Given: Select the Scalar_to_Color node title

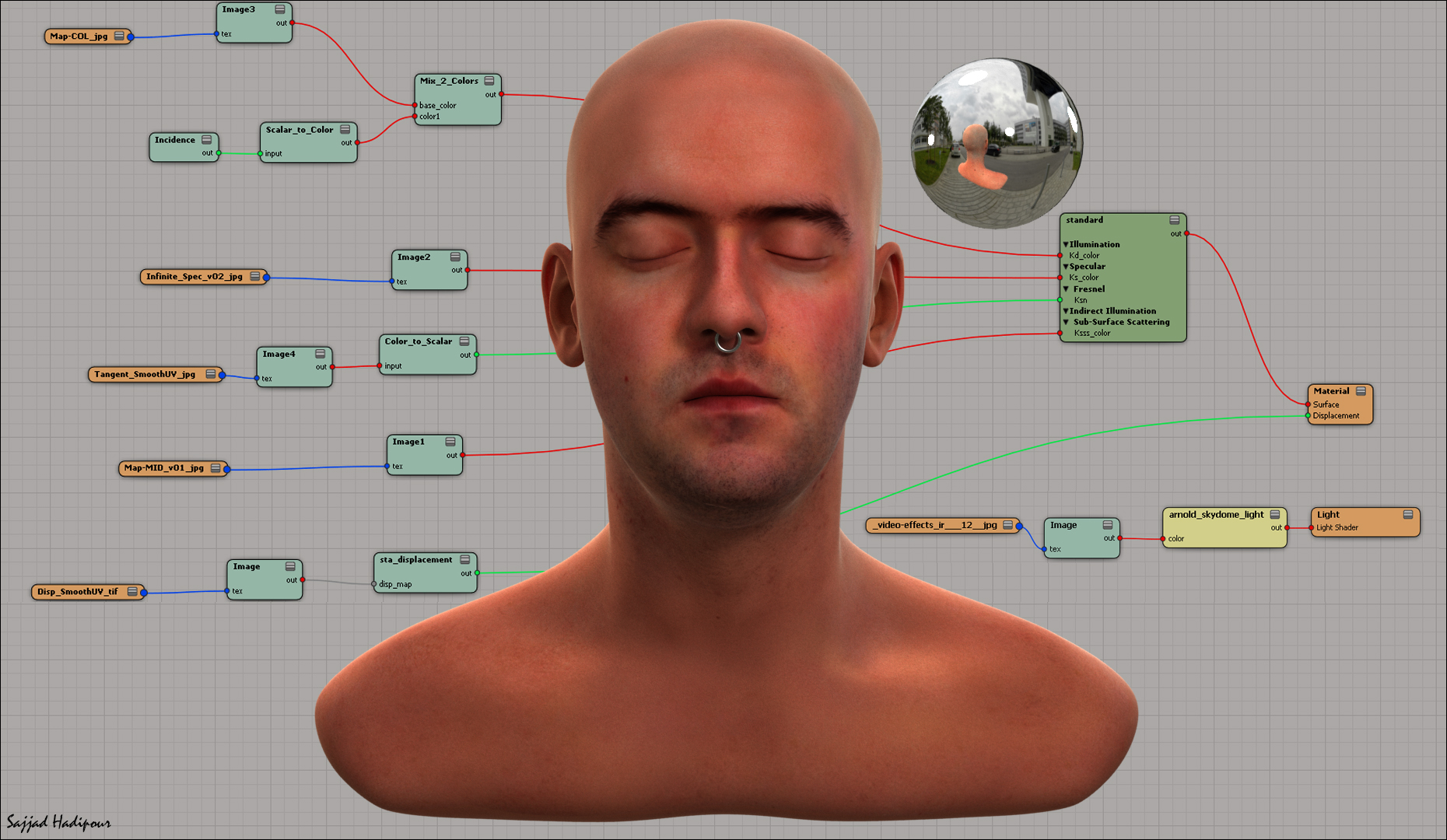Looking at the screenshot, I should coord(300,130).
